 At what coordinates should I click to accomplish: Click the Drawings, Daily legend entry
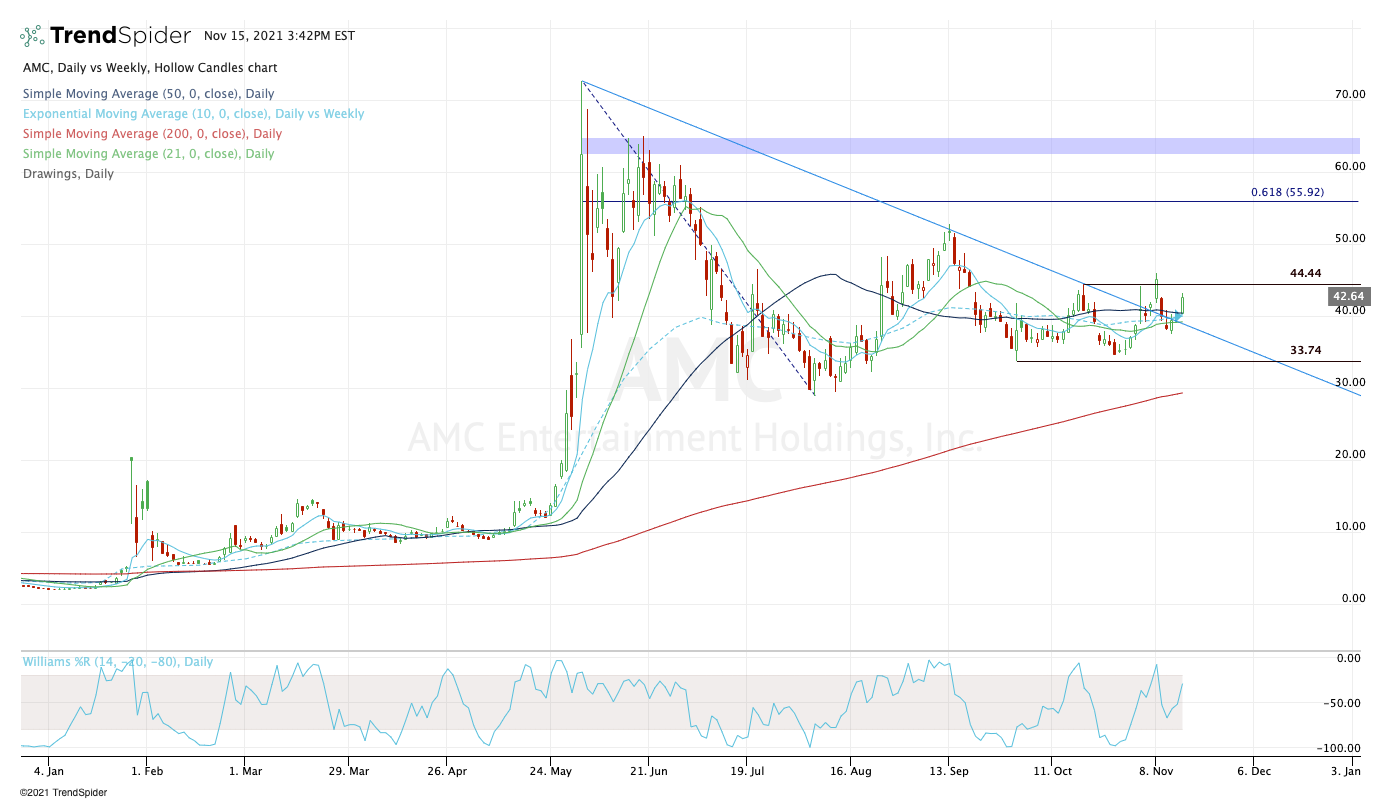click(68, 174)
